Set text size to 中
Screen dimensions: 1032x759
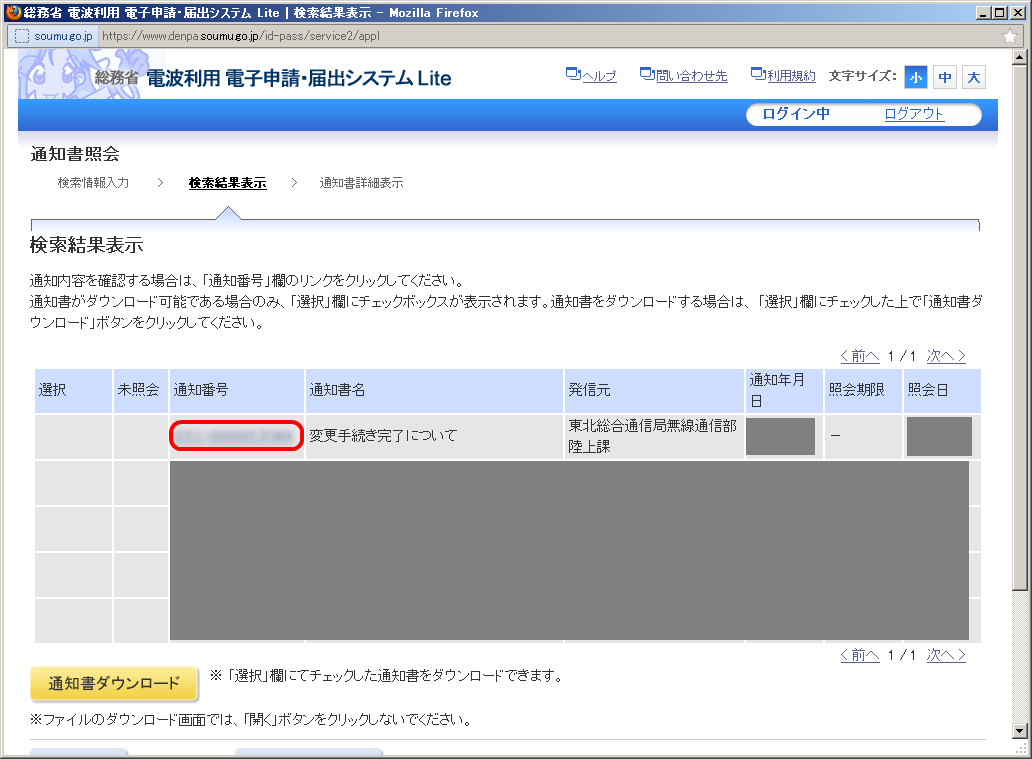pos(944,78)
